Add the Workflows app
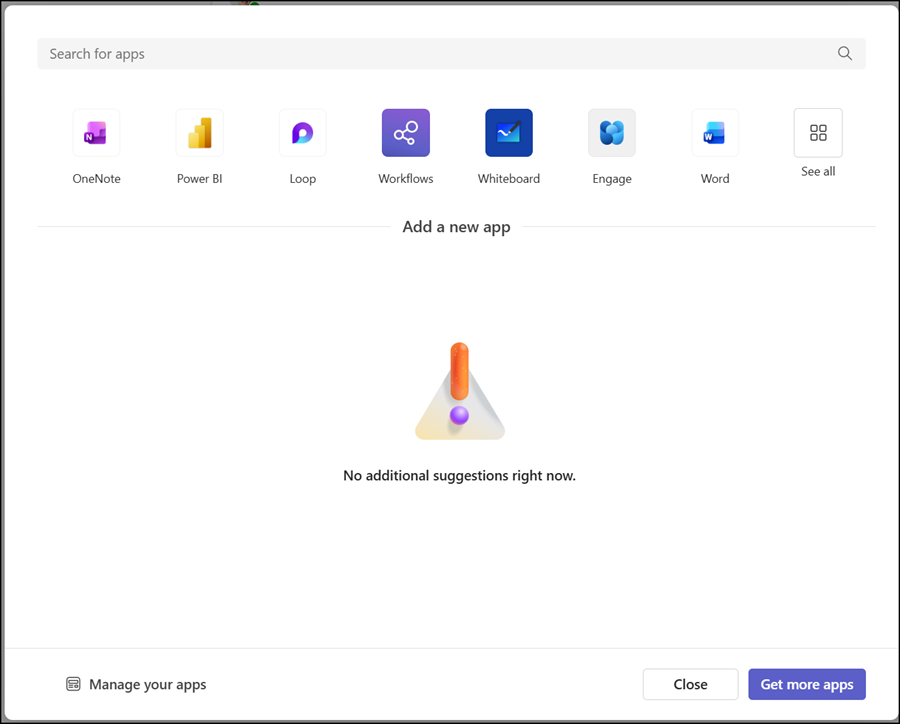Viewport: 900px width, 724px height. pyautogui.click(x=406, y=133)
